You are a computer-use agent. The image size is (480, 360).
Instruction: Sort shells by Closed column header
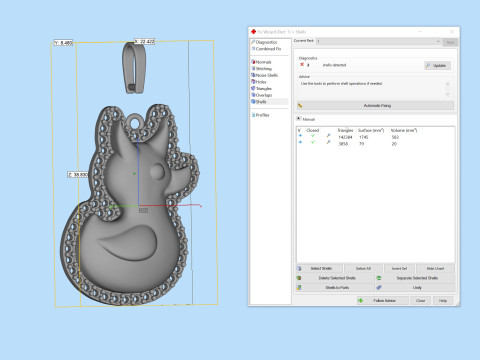pyautogui.click(x=313, y=130)
